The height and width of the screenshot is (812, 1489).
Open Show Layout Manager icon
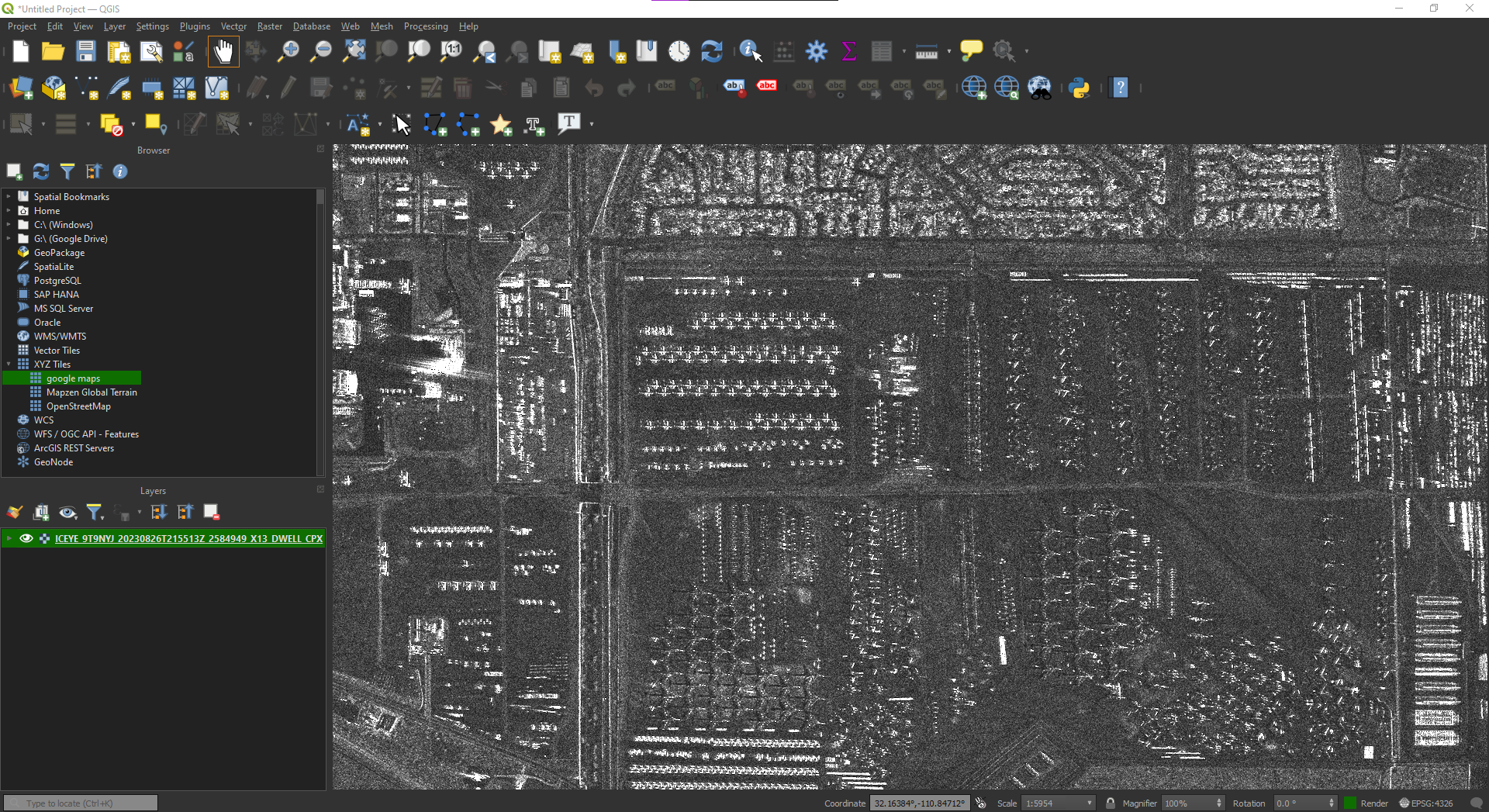151,52
